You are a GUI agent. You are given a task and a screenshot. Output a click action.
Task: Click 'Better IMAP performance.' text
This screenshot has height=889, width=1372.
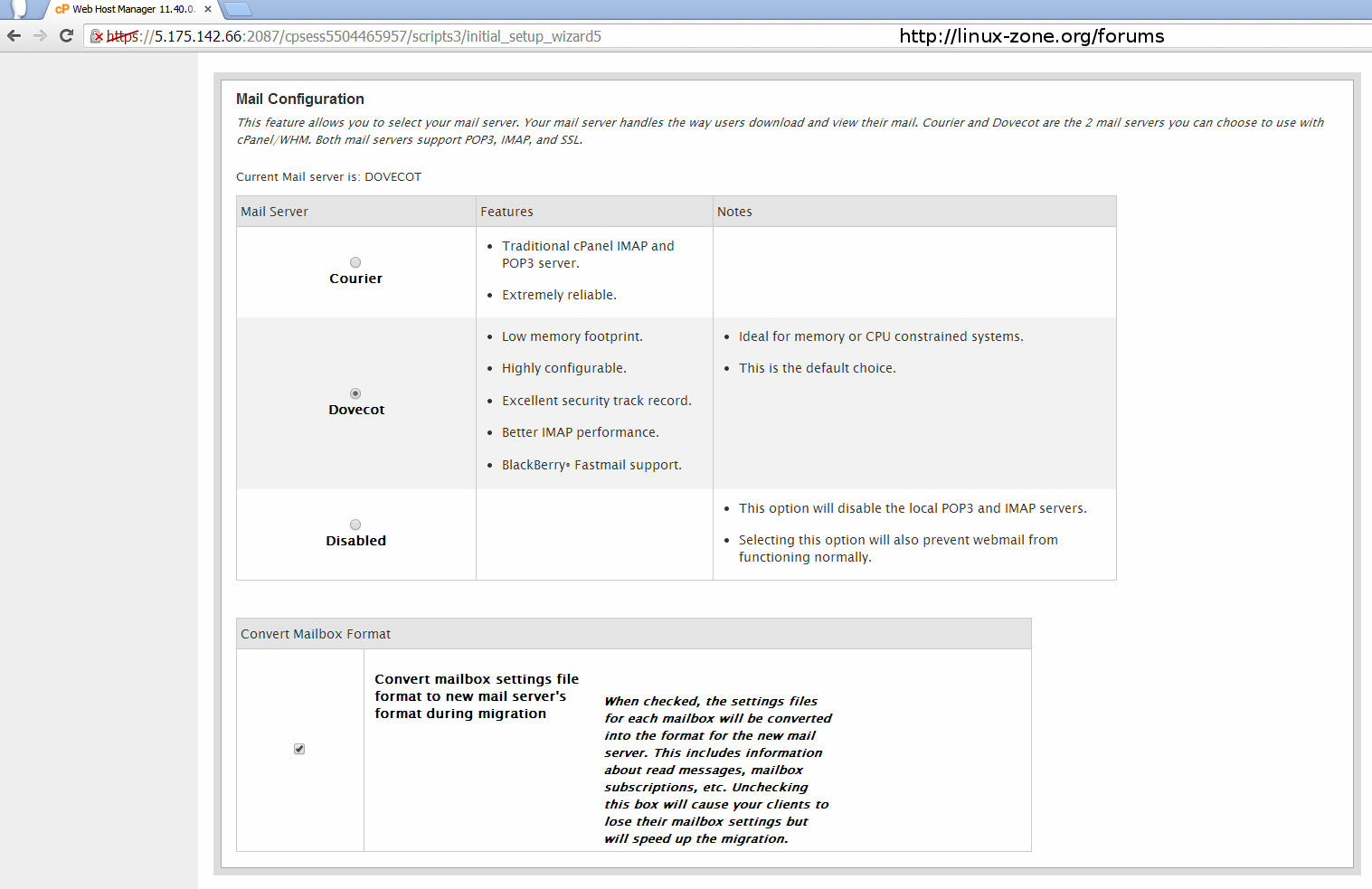coord(581,432)
